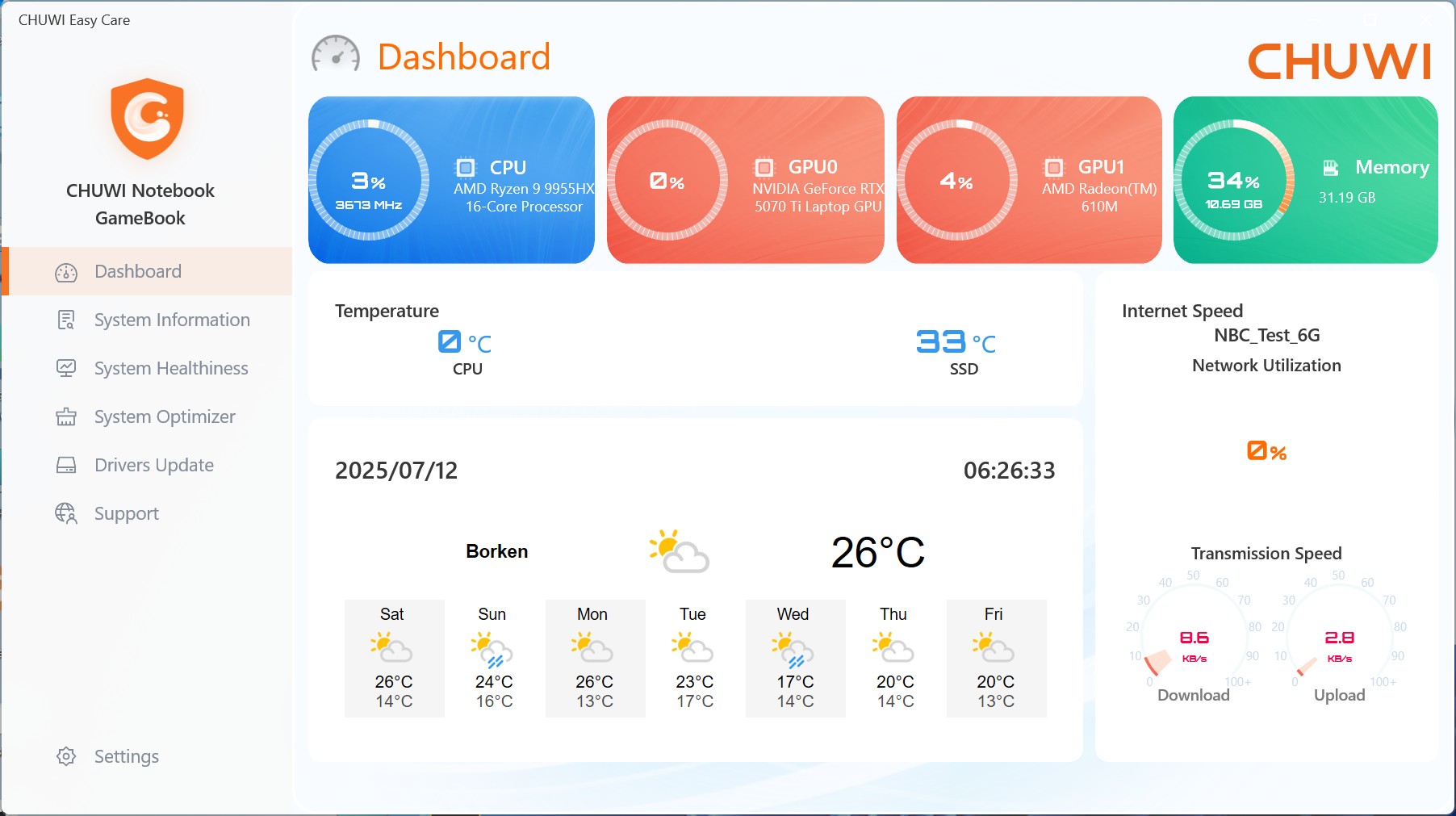The height and width of the screenshot is (816, 1456).
Task: Click the CPU temperature reading
Action: (x=465, y=342)
